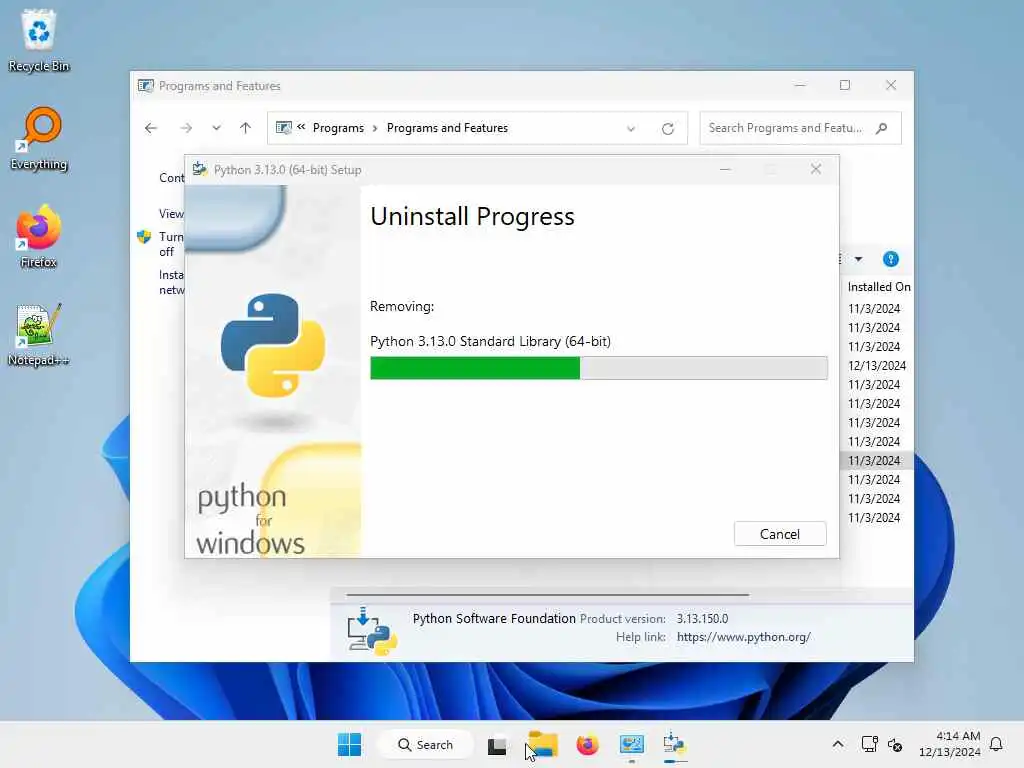Click the Python Setup title bar icon
1024x768 pixels.
(200, 169)
